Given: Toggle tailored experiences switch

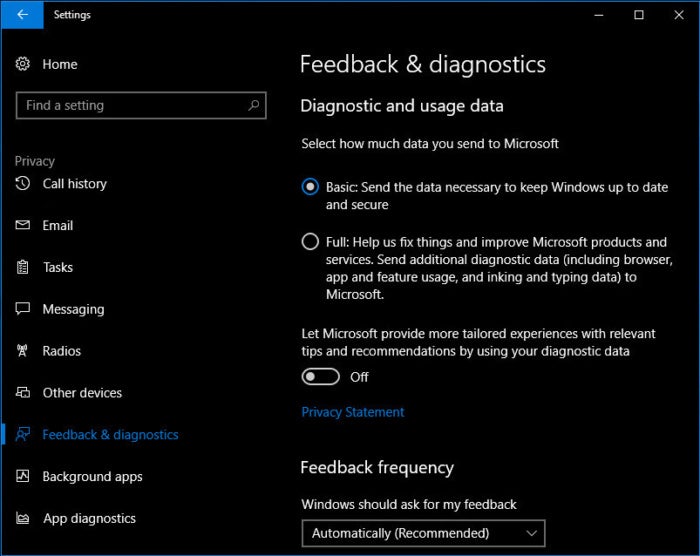Looking at the screenshot, I should click(321, 376).
